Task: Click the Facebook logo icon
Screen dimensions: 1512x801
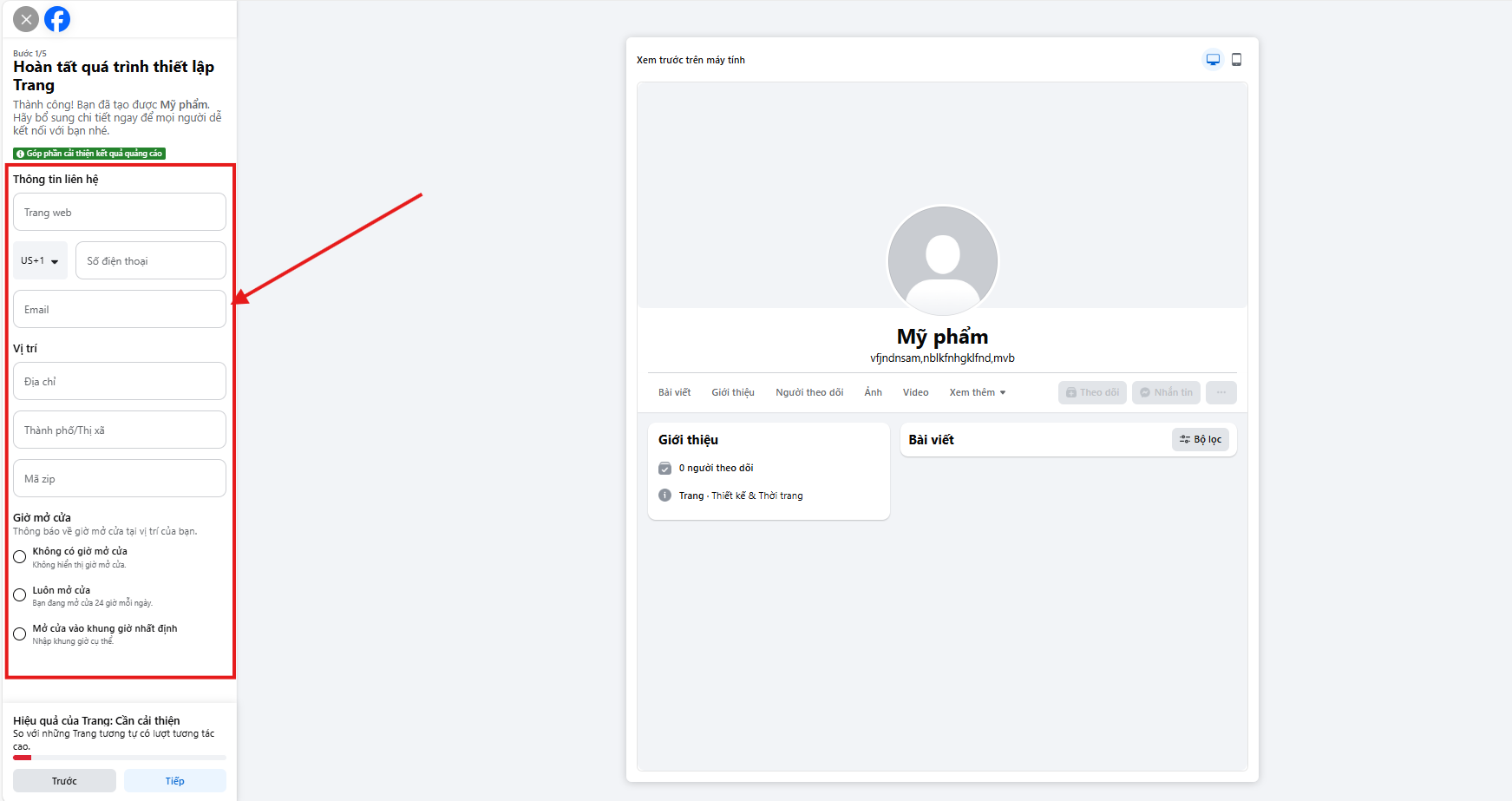Action: tap(57, 18)
